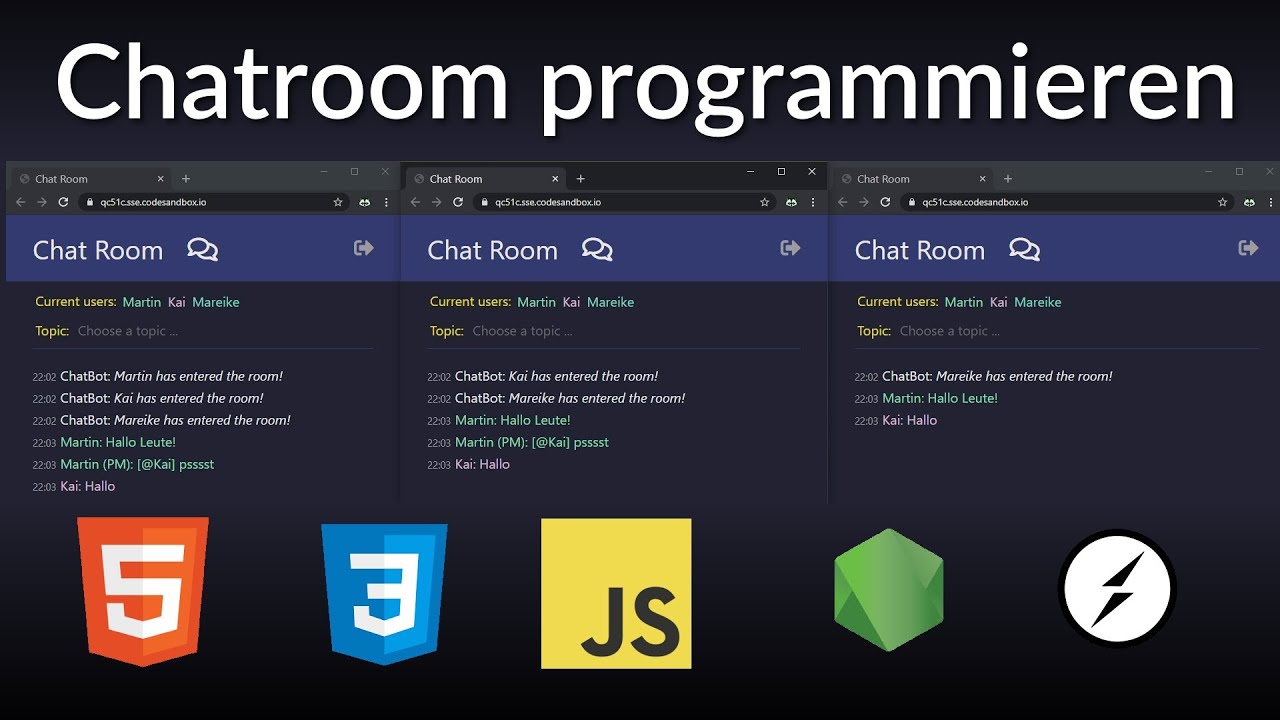Select user Kai in left window's user list

pos(177,302)
